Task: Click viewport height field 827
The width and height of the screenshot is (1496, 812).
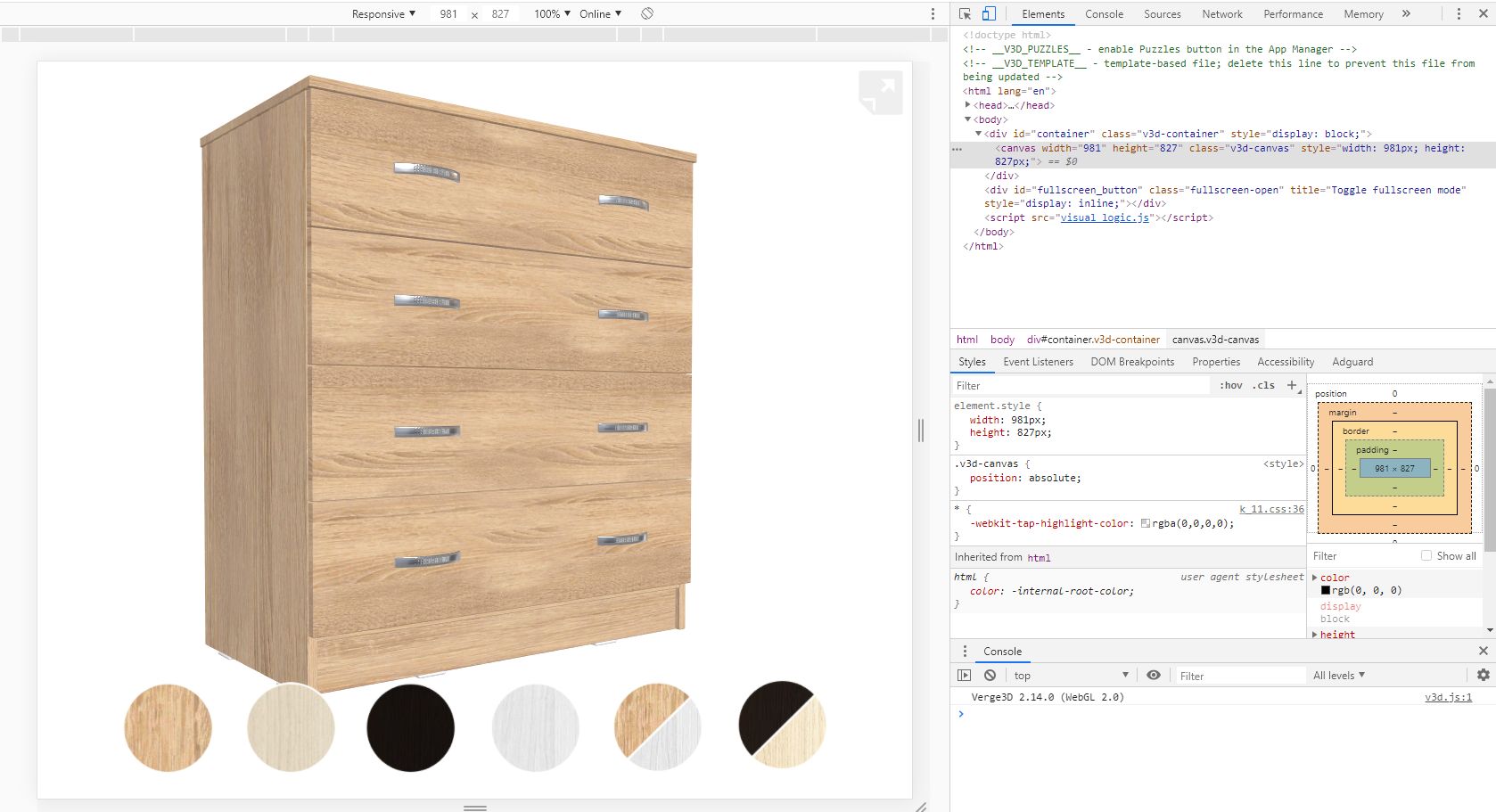Action: coord(500,13)
